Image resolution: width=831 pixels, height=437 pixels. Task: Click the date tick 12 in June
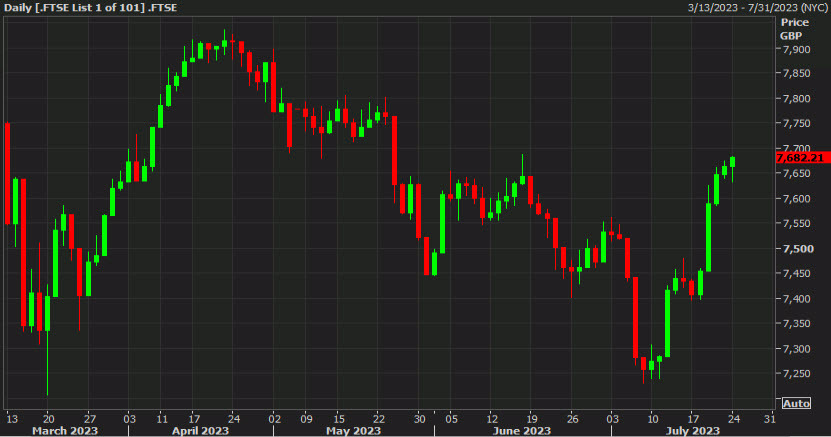492,419
